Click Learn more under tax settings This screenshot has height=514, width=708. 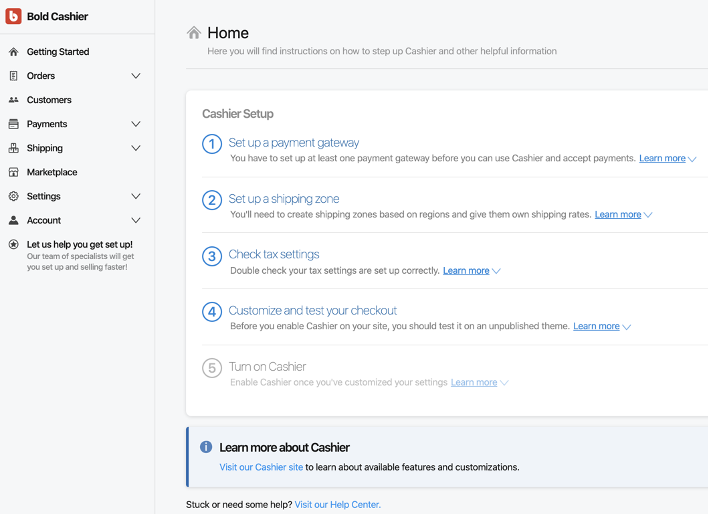click(466, 271)
